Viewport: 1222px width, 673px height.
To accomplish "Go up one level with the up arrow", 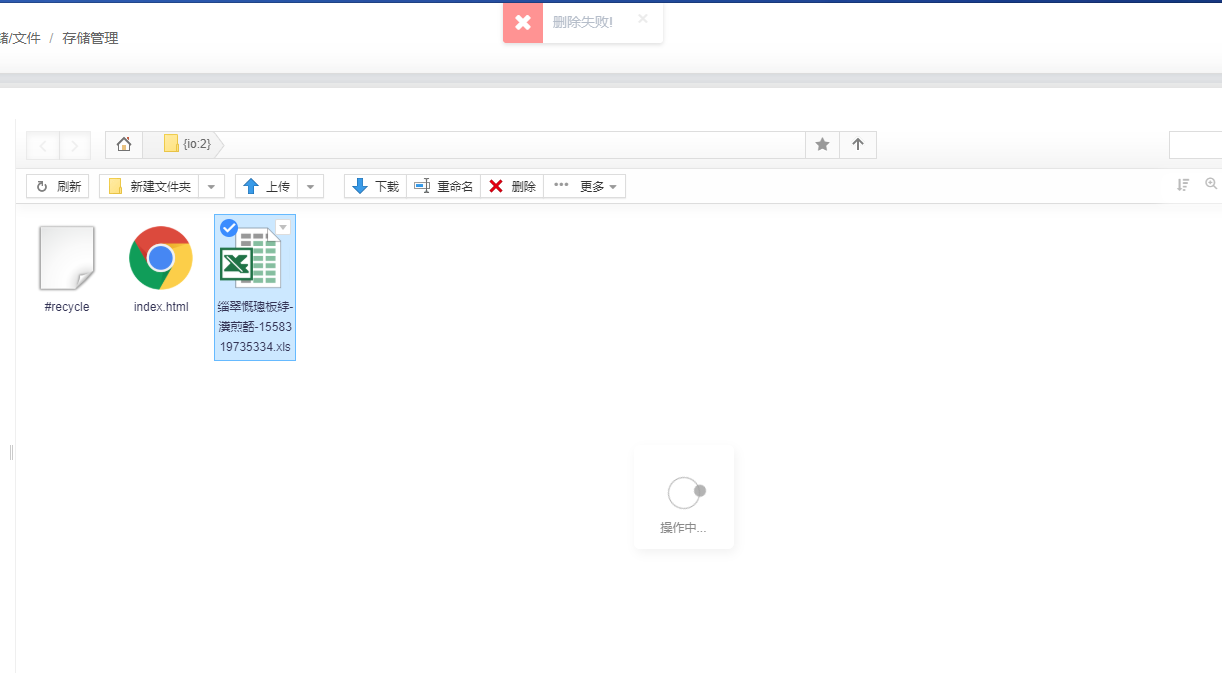I will click(x=858, y=144).
